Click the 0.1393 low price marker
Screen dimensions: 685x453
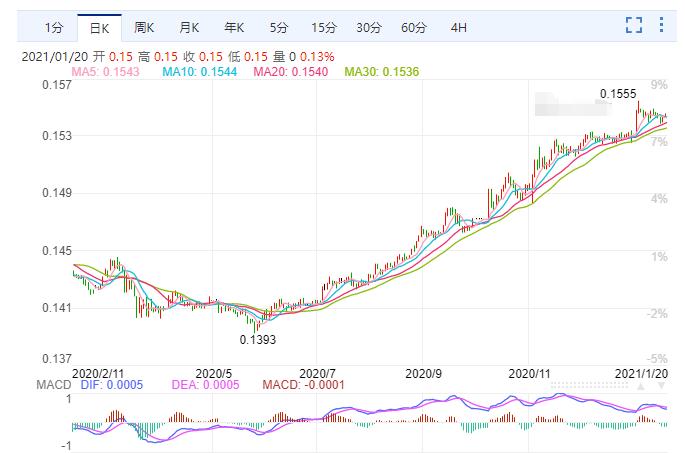(258, 339)
